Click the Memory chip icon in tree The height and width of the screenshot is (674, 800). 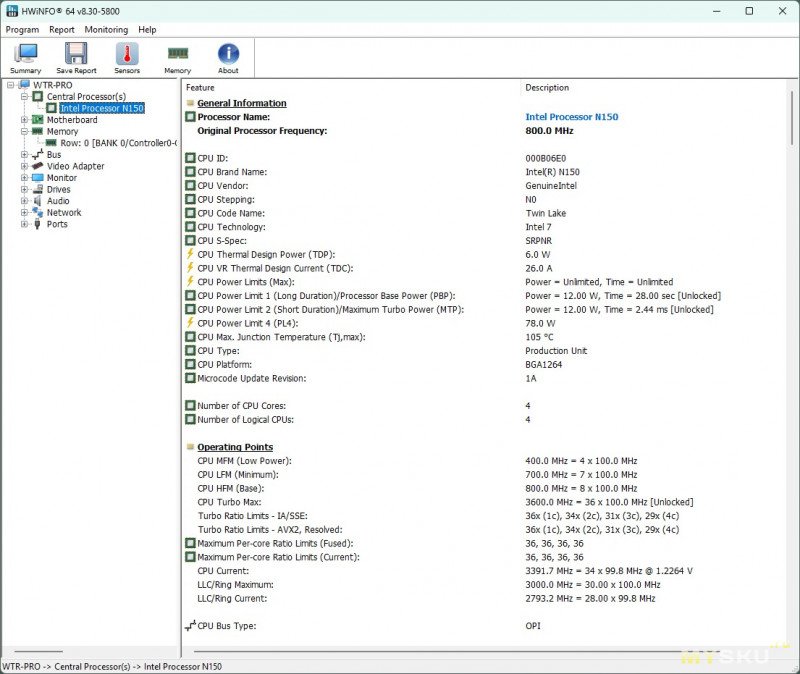click(37, 131)
